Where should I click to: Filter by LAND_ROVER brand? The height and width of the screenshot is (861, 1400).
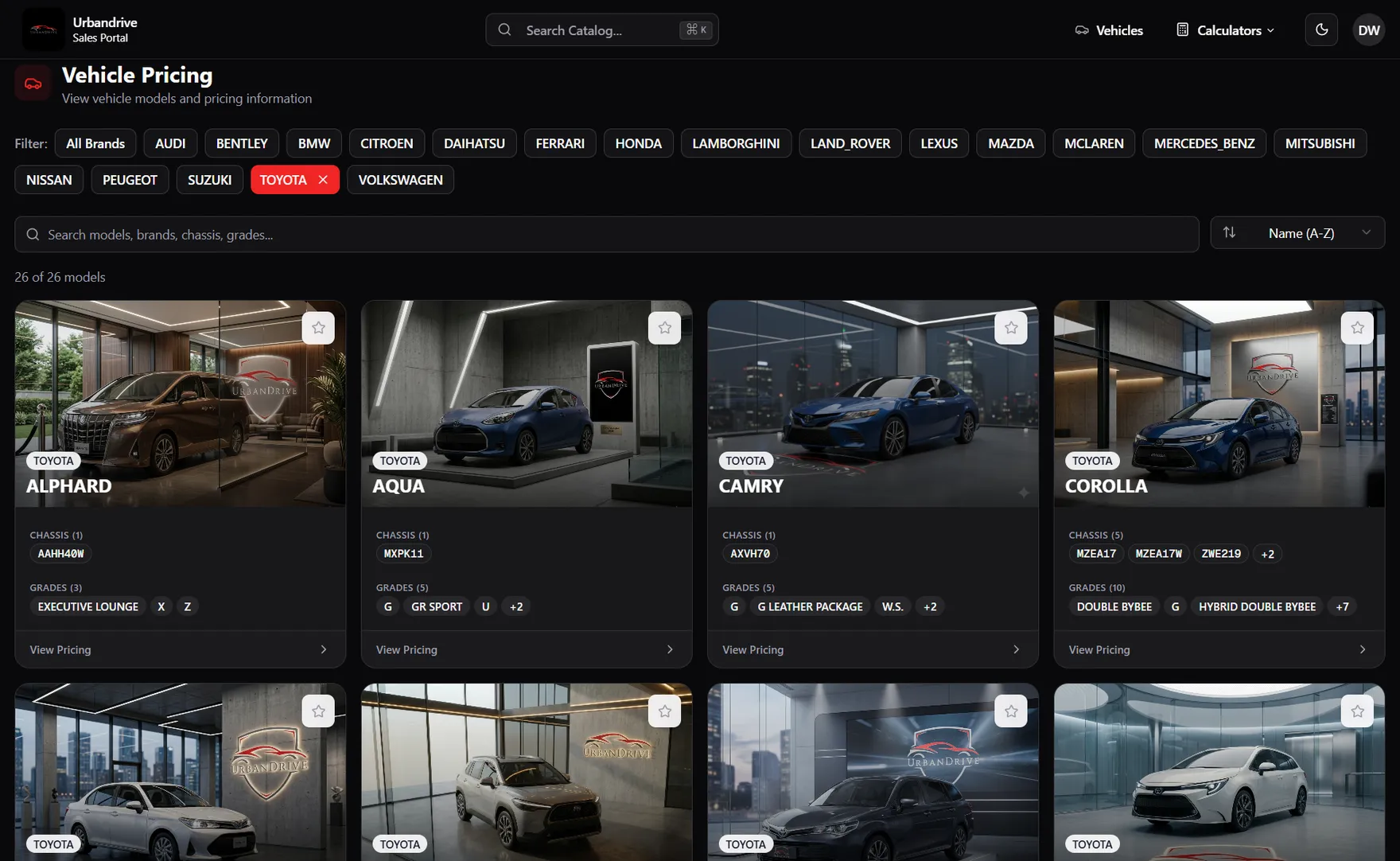point(850,143)
